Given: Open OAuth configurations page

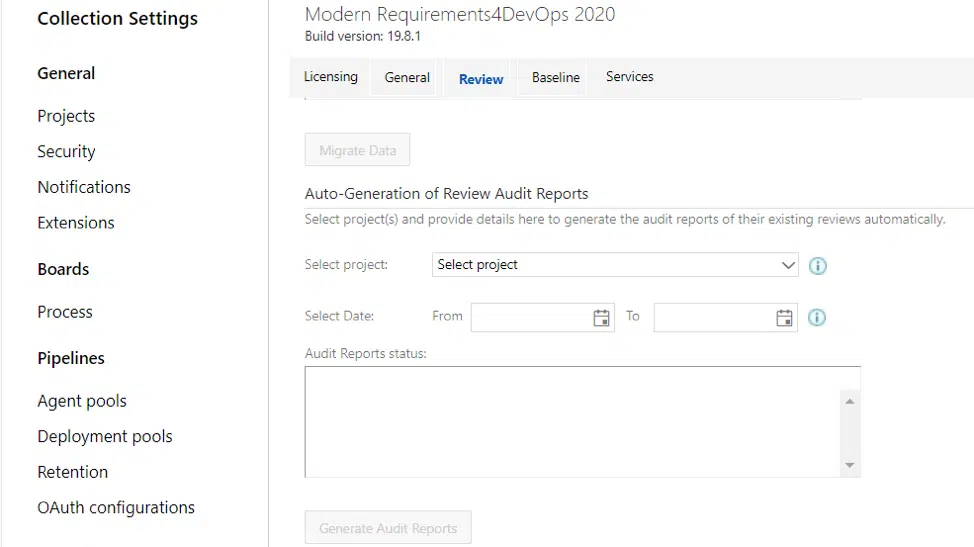Looking at the screenshot, I should [x=116, y=508].
